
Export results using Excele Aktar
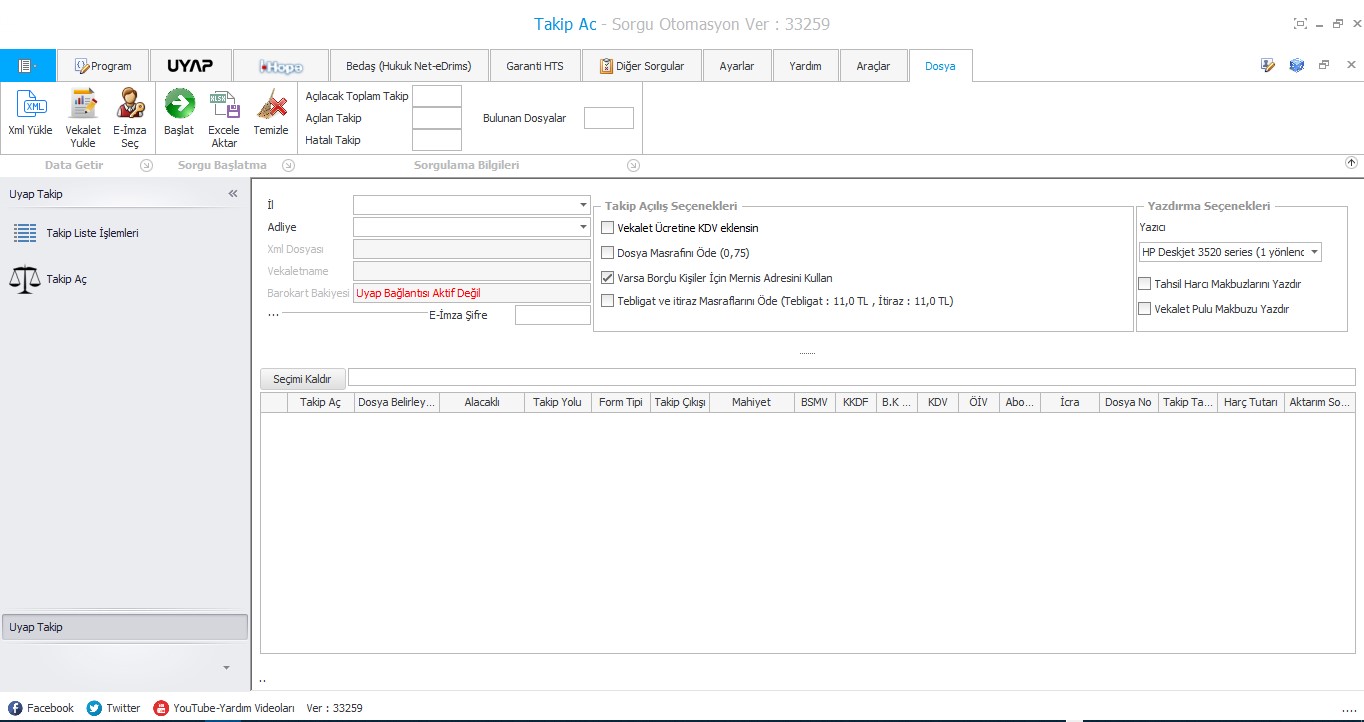pos(224,118)
